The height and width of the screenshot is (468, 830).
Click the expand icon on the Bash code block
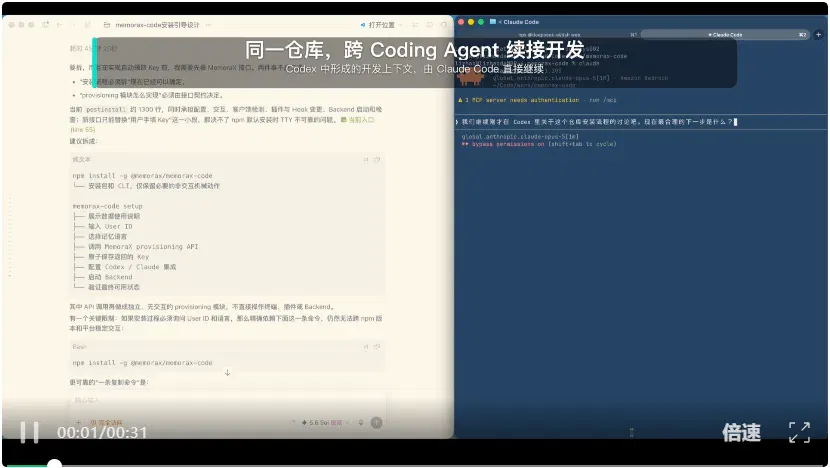365,347
